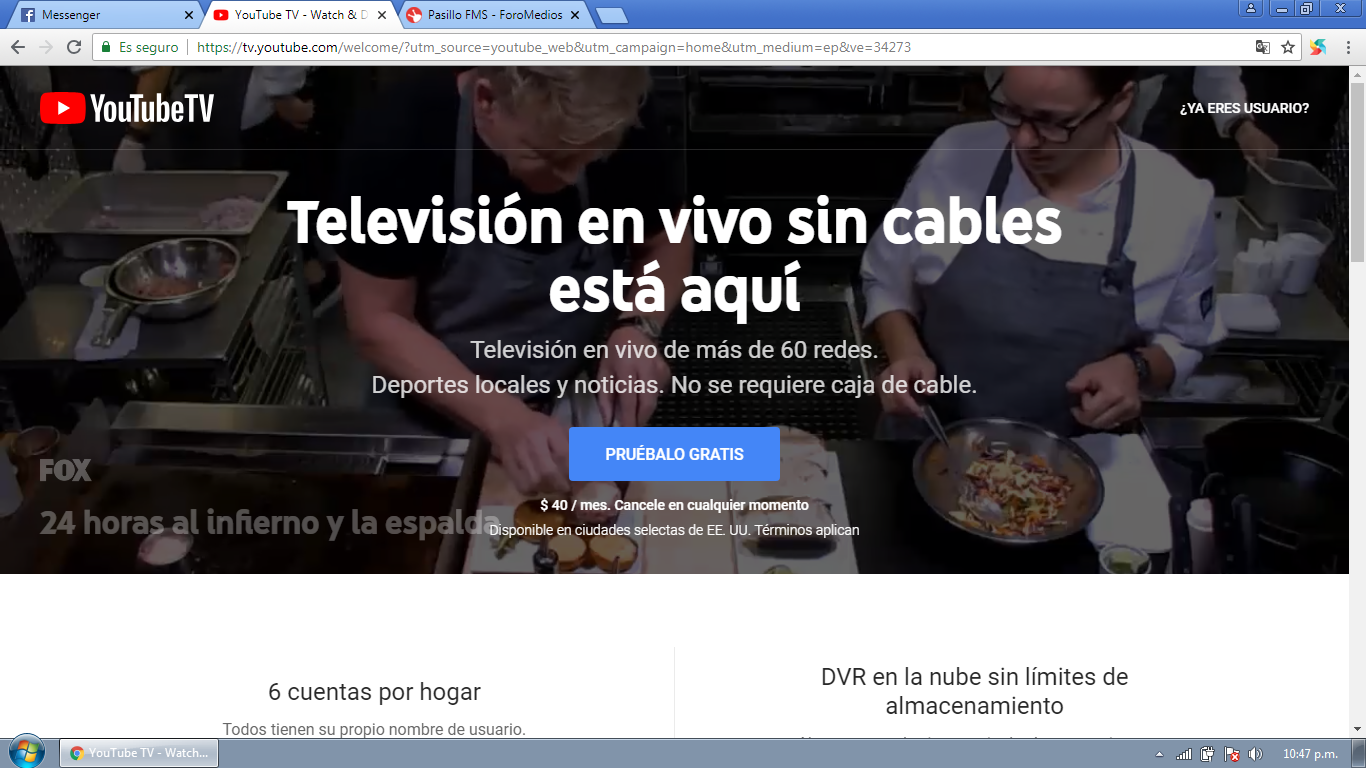Screen dimensions: 1366x768
Task: Click the taskbar clock showing 10:47 p.m.
Action: click(x=1310, y=754)
